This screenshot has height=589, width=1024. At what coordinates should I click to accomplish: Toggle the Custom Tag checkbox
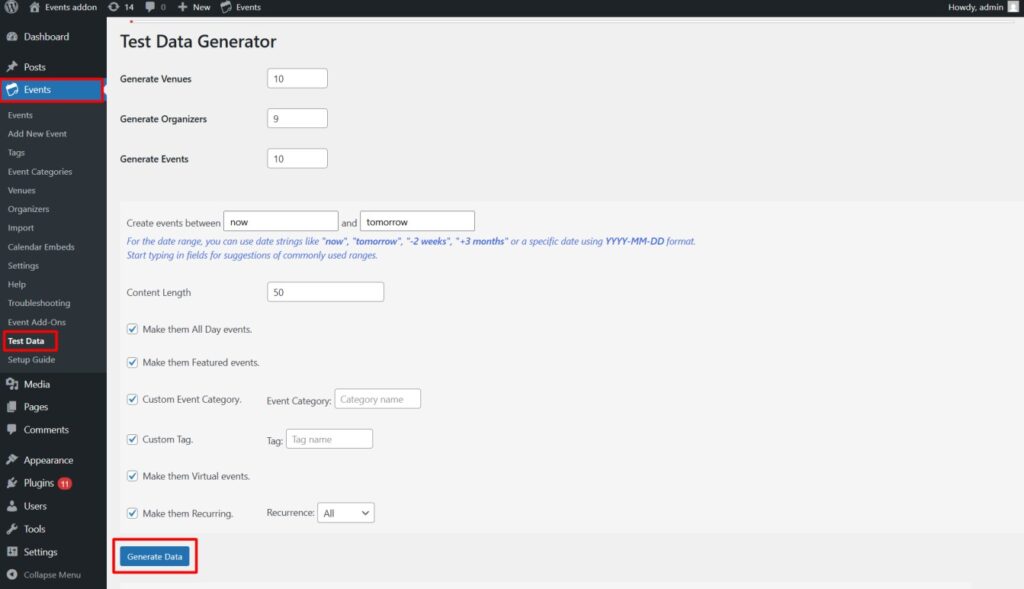pos(133,439)
